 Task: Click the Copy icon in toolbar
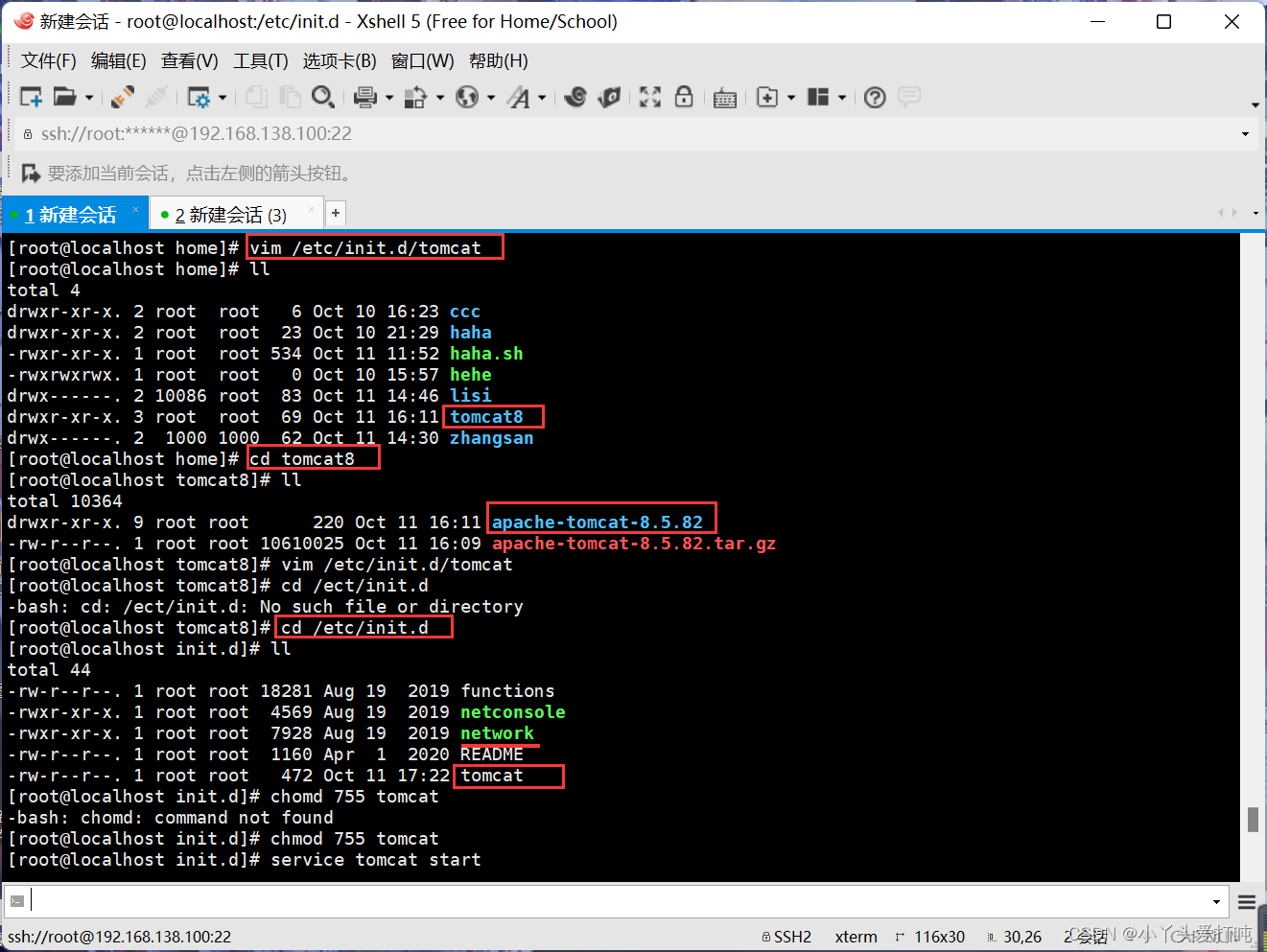point(256,97)
